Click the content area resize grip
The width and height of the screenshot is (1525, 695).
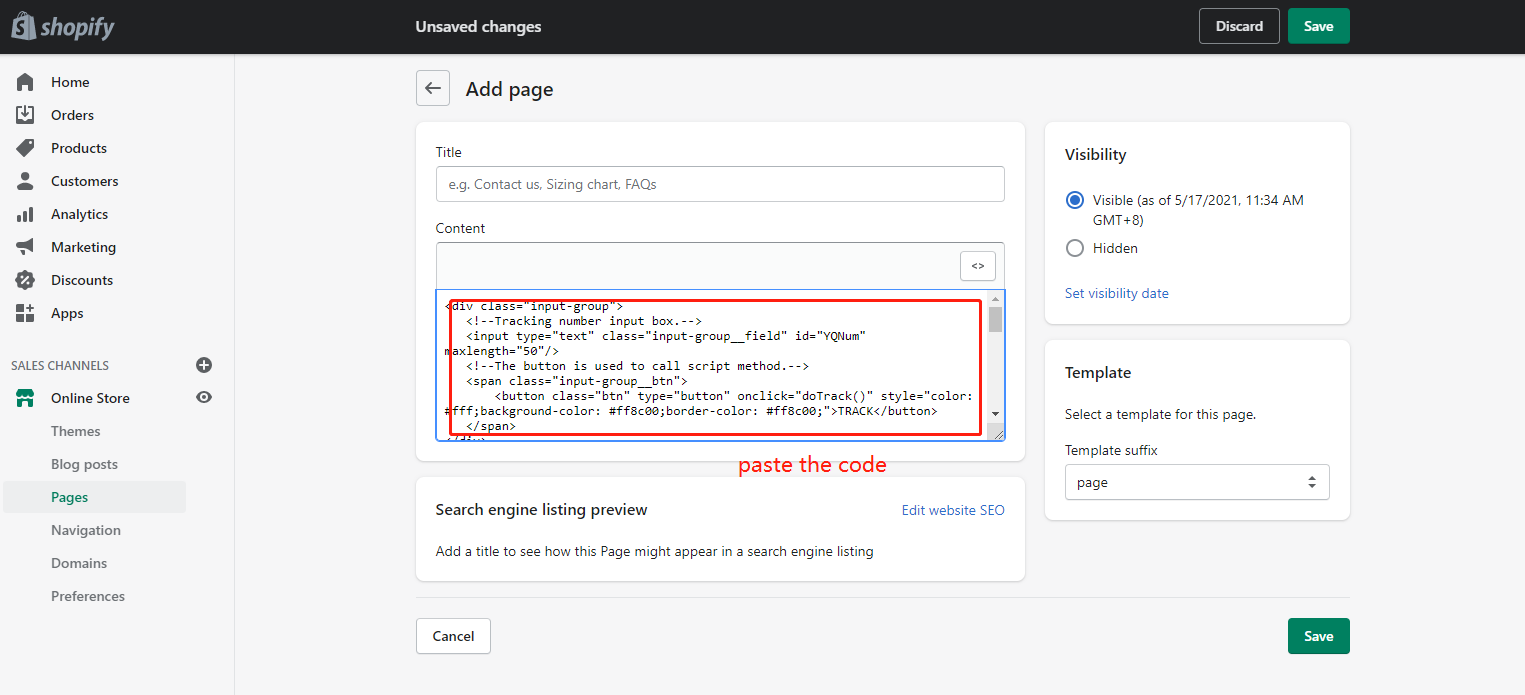point(996,432)
